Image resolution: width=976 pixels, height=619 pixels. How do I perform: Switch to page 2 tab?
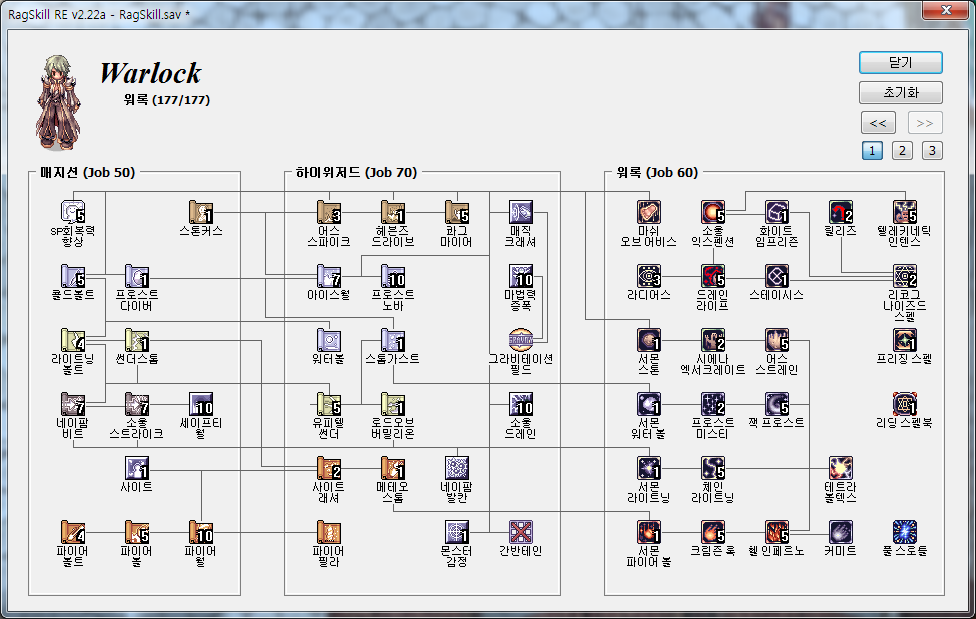(902, 151)
